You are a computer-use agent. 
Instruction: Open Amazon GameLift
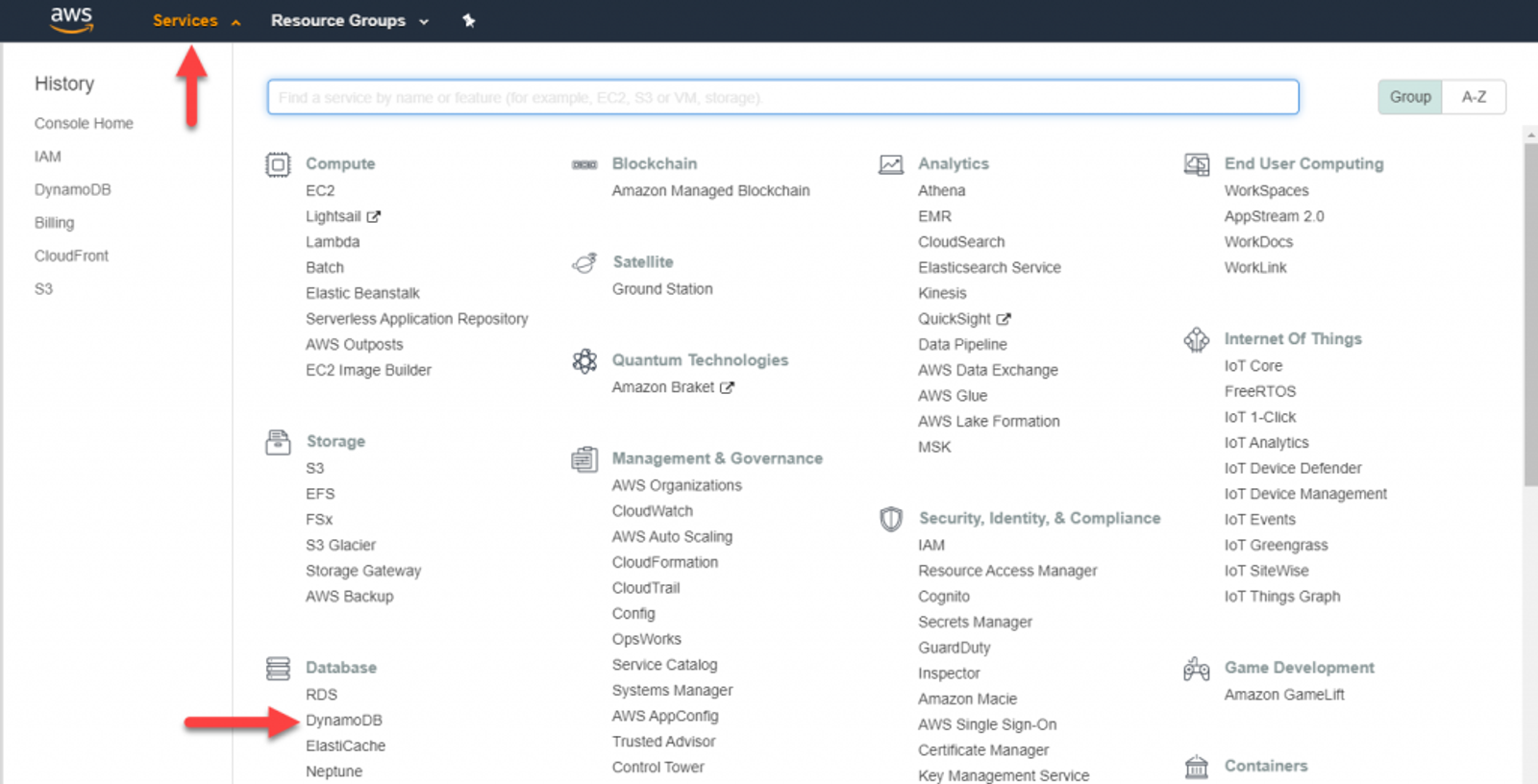1284,695
